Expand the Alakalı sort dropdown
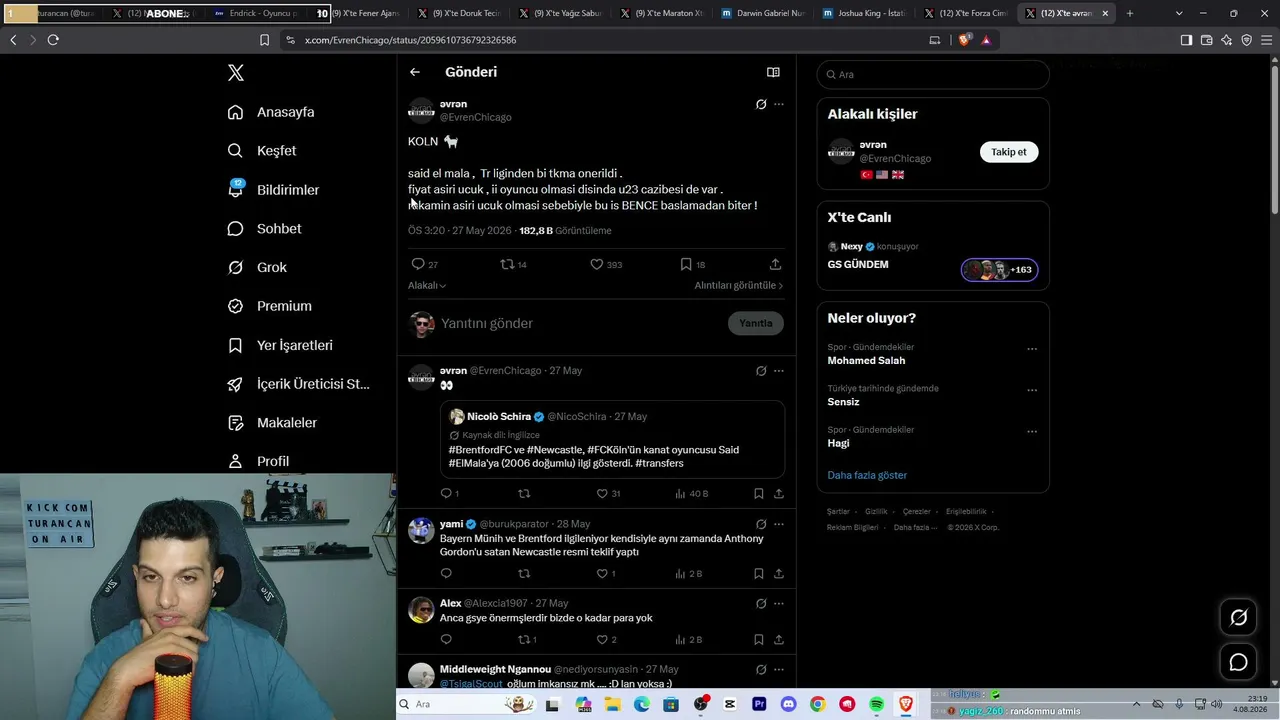This screenshot has width=1280, height=720. pyautogui.click(x=427, y=285)
